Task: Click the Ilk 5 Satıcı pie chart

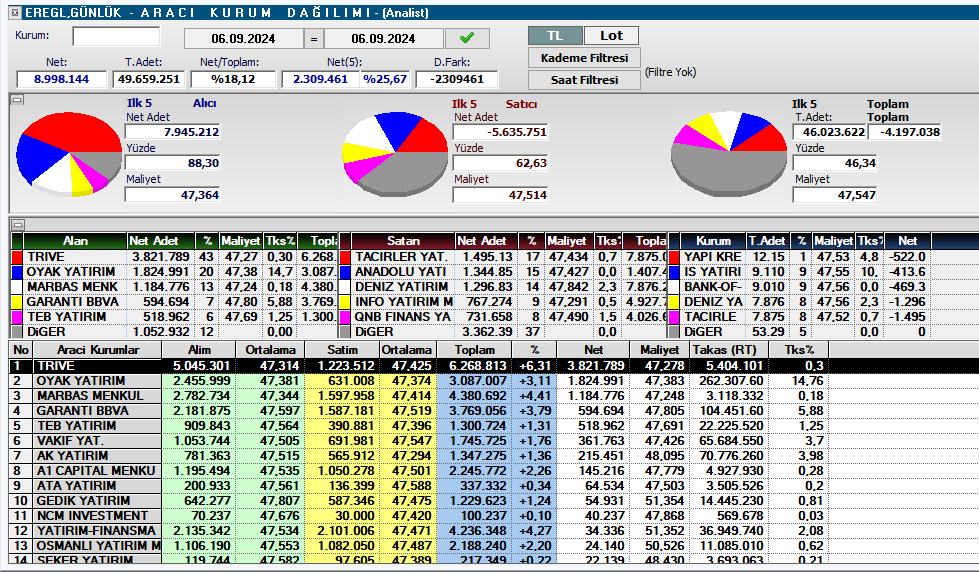Action: tap(395, 154)
